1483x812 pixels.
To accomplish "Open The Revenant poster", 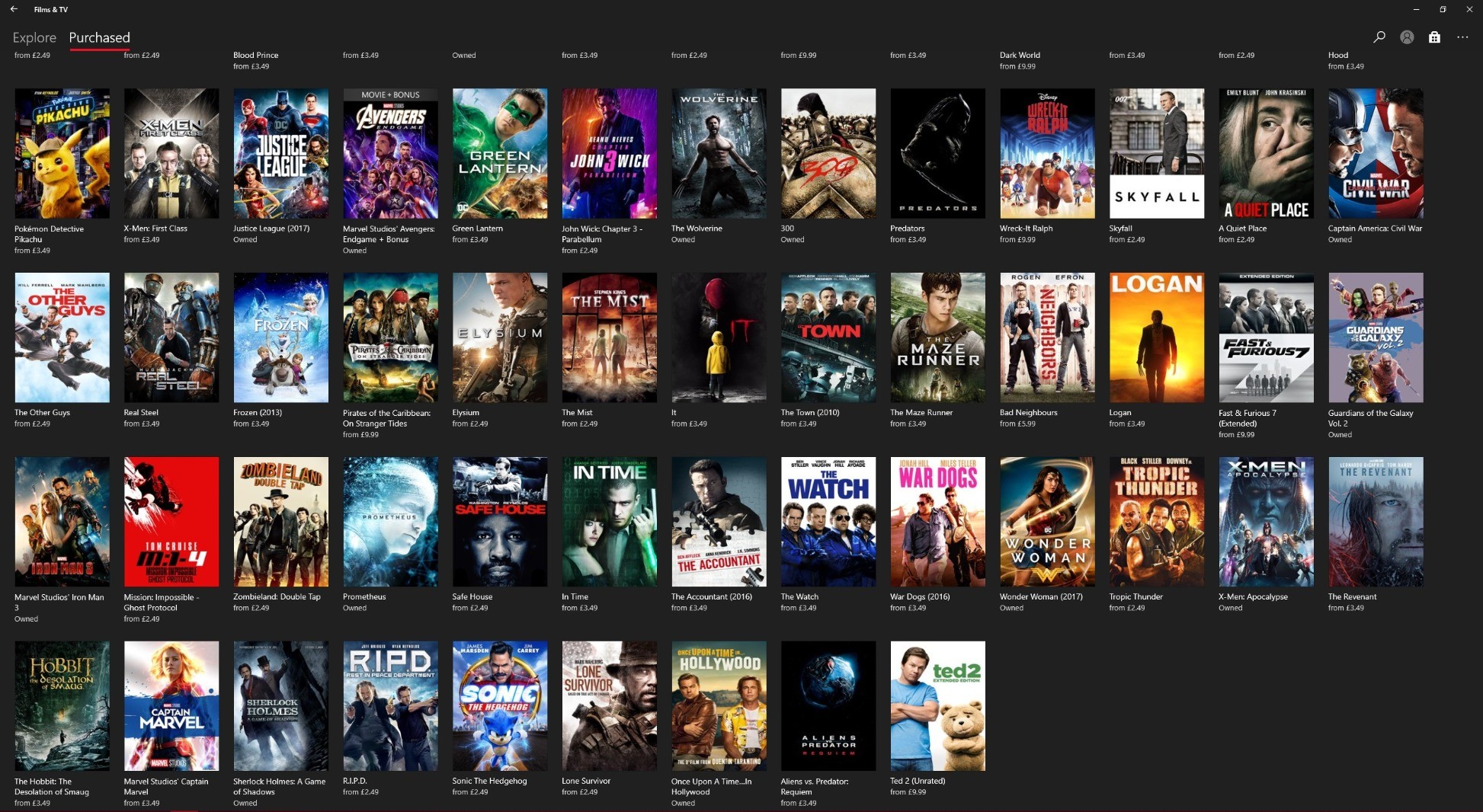I will [1376, 522].
